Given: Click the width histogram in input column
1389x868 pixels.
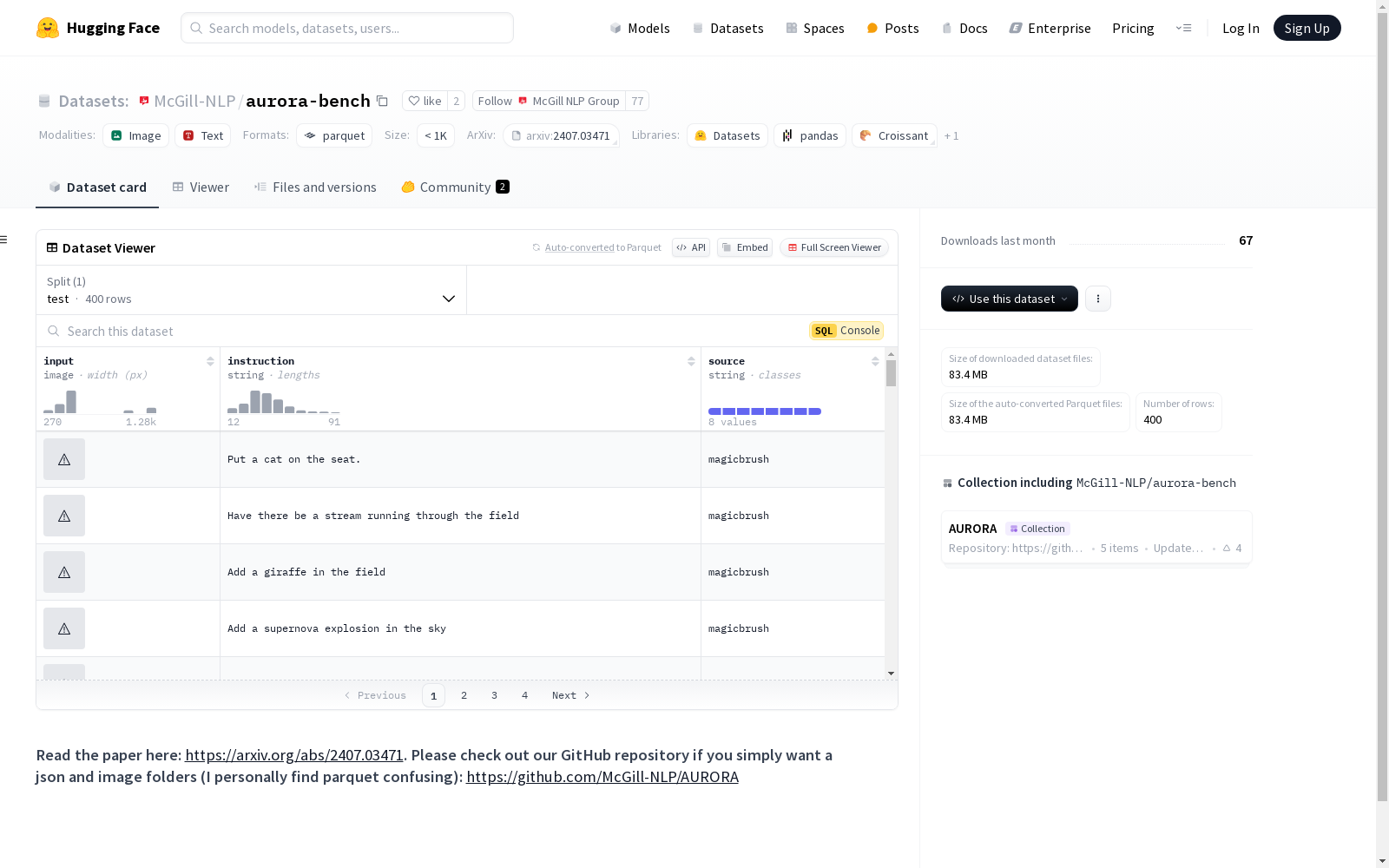Looking at the screenshot, I should (x=100, y=402).
